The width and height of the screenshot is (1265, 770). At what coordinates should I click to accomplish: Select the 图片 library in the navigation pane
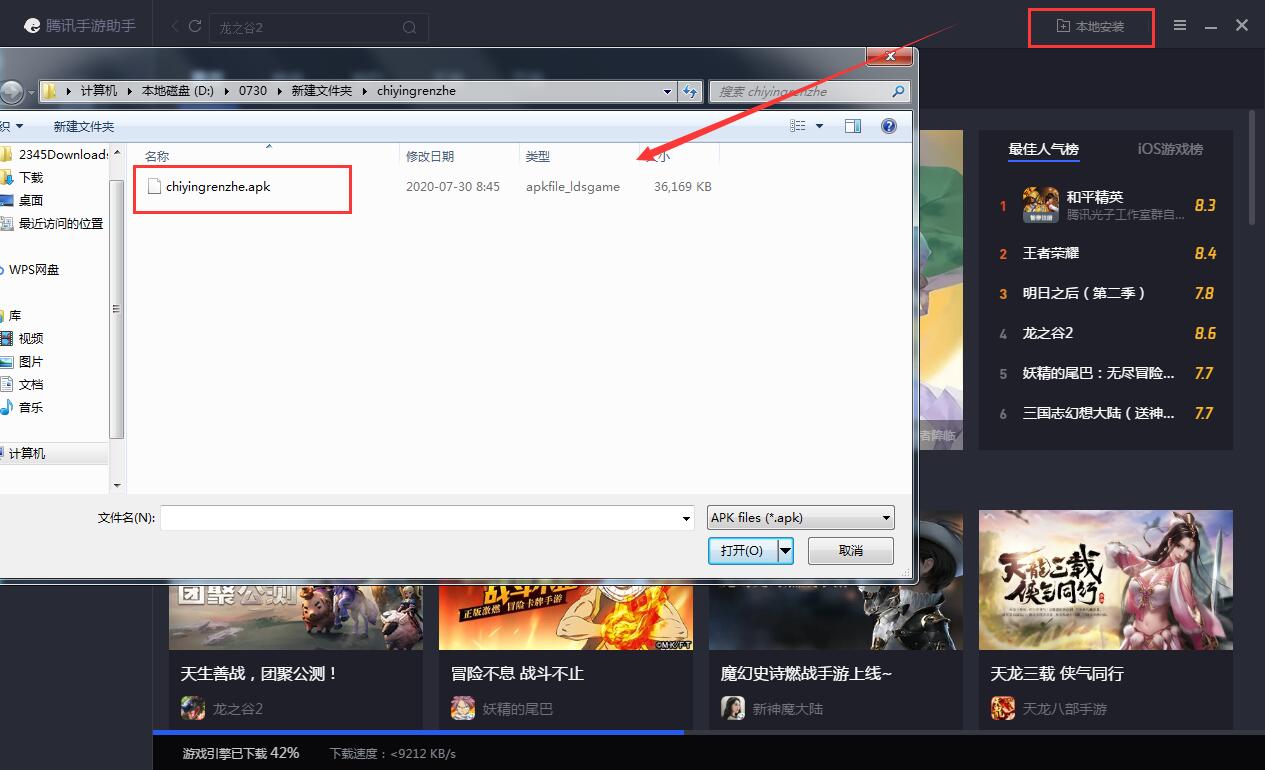point(30,361)
